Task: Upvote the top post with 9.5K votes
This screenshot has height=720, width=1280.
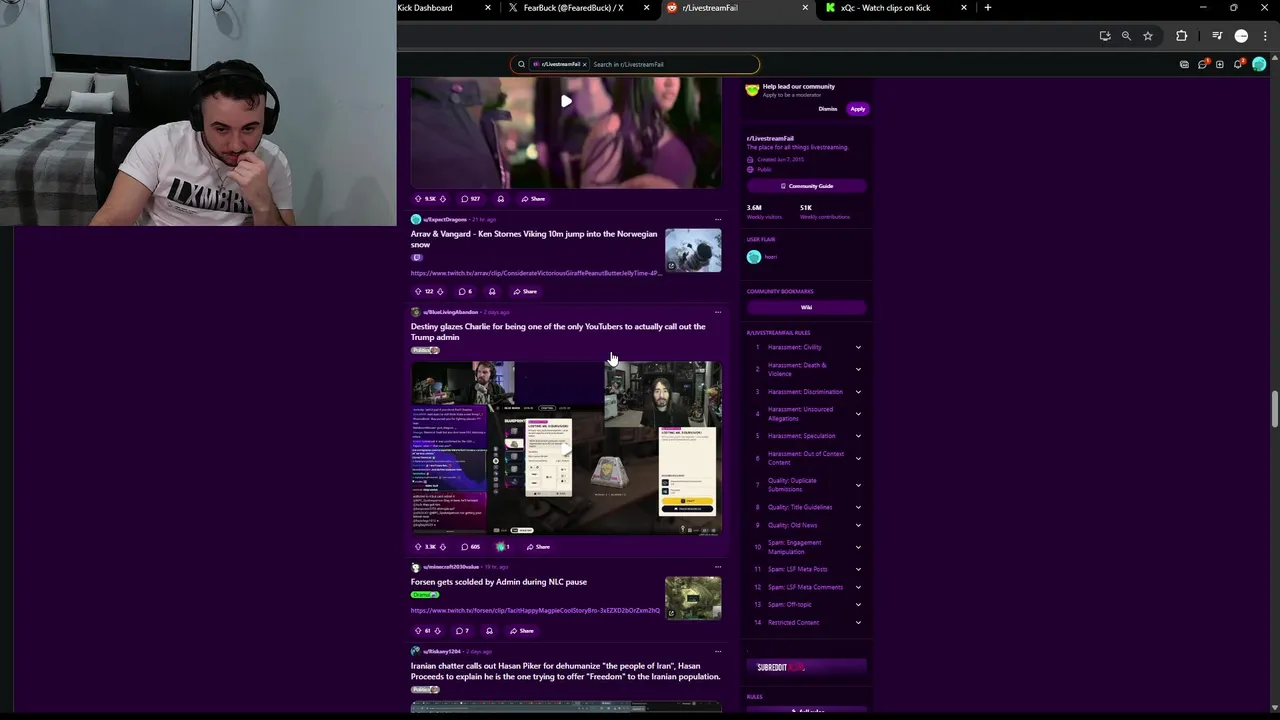Action: click(418, 198)
